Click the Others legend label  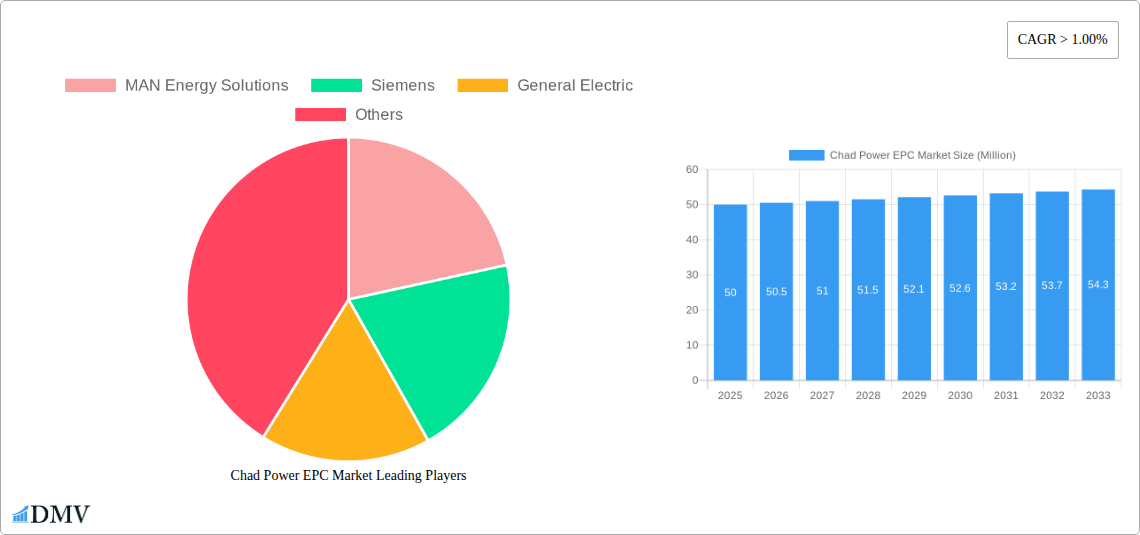click(x=379, y=114)
